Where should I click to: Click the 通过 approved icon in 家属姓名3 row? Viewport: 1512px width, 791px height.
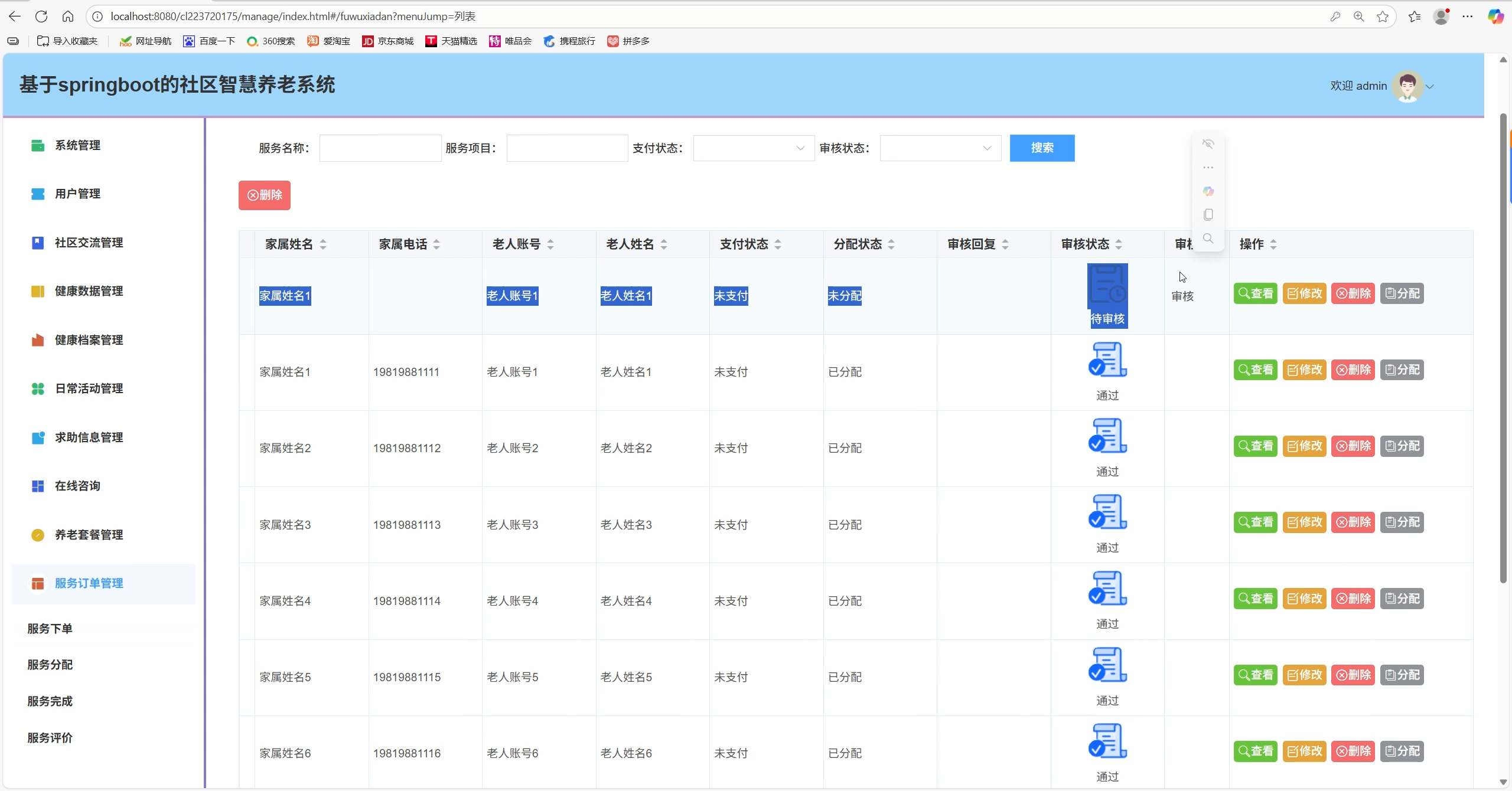[x=1107, y=512]
